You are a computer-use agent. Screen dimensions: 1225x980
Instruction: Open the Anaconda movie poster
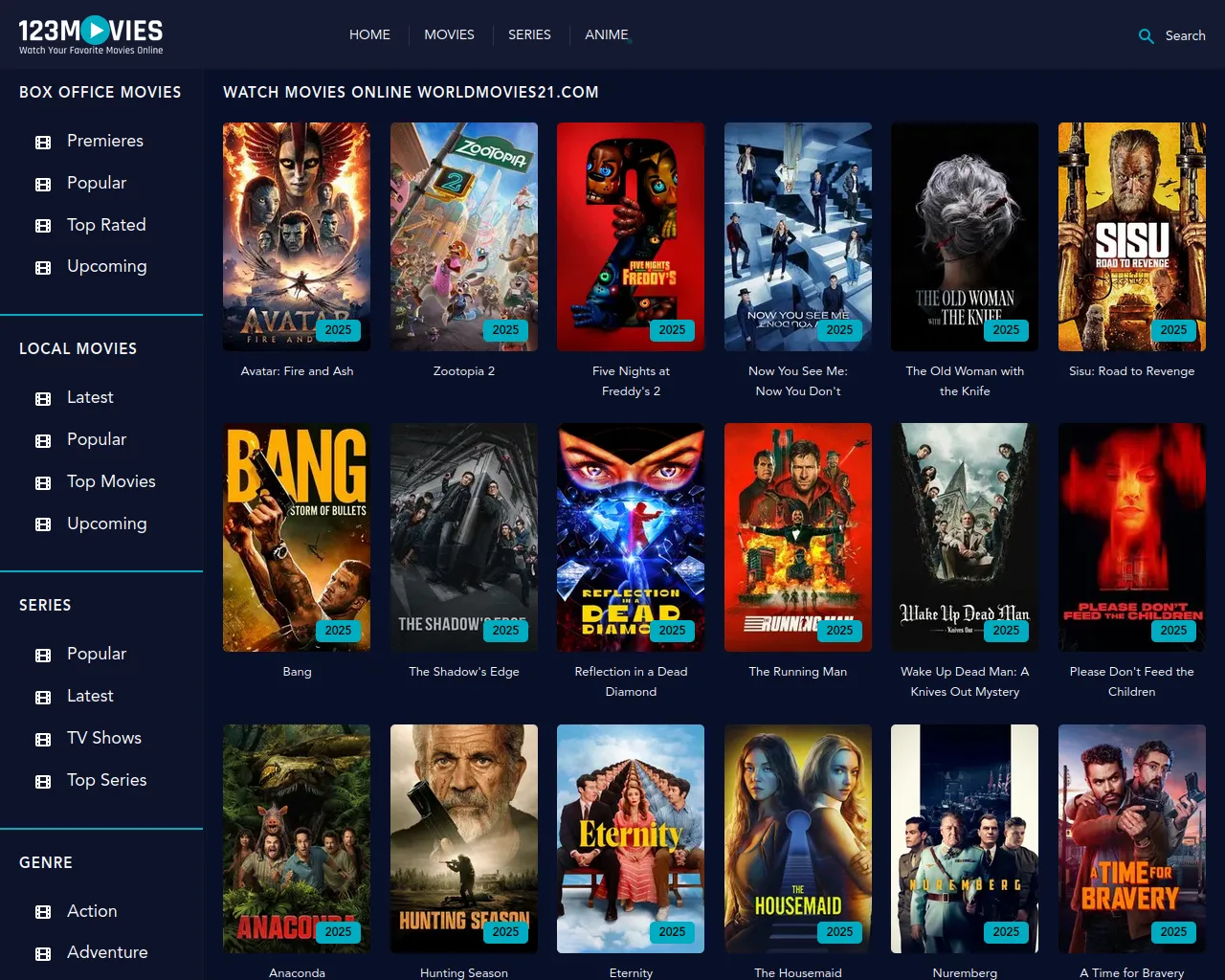(x=297, y=838)
